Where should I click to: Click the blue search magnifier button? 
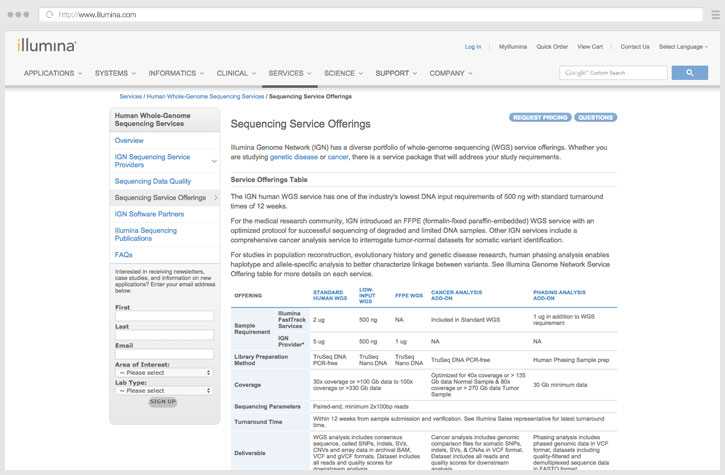[689, 73]
